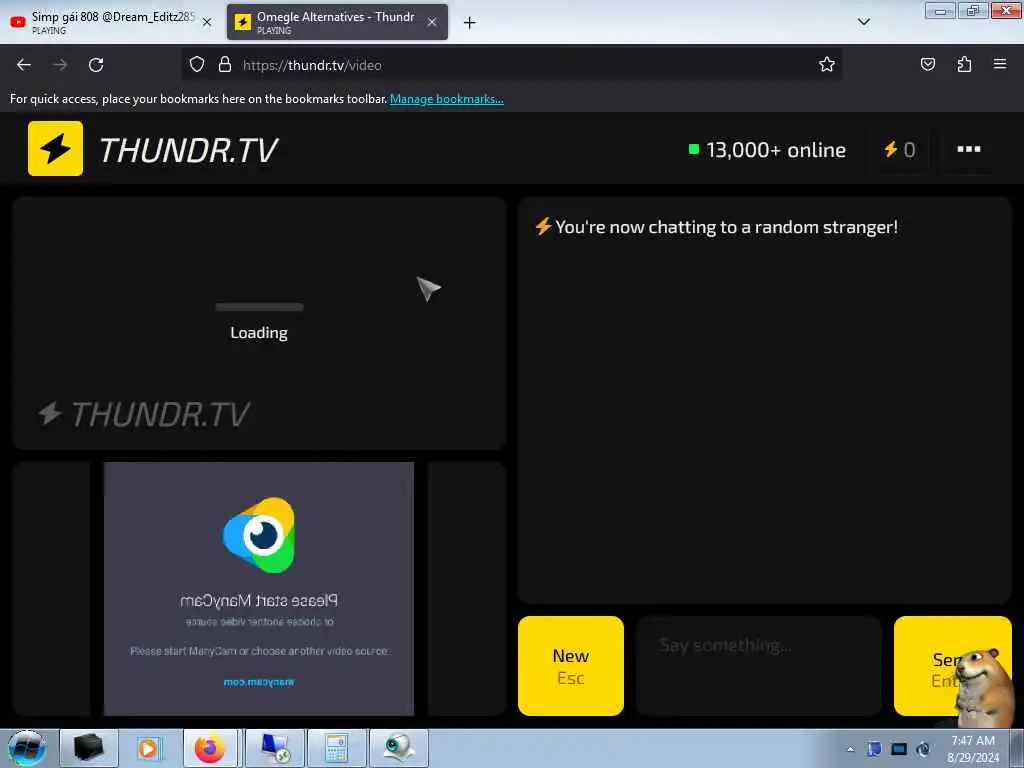Image resolution: width=1024 pixels, height=768 pixels.
Task: Expand the list all tabs chevron
Action: [863, 22]
